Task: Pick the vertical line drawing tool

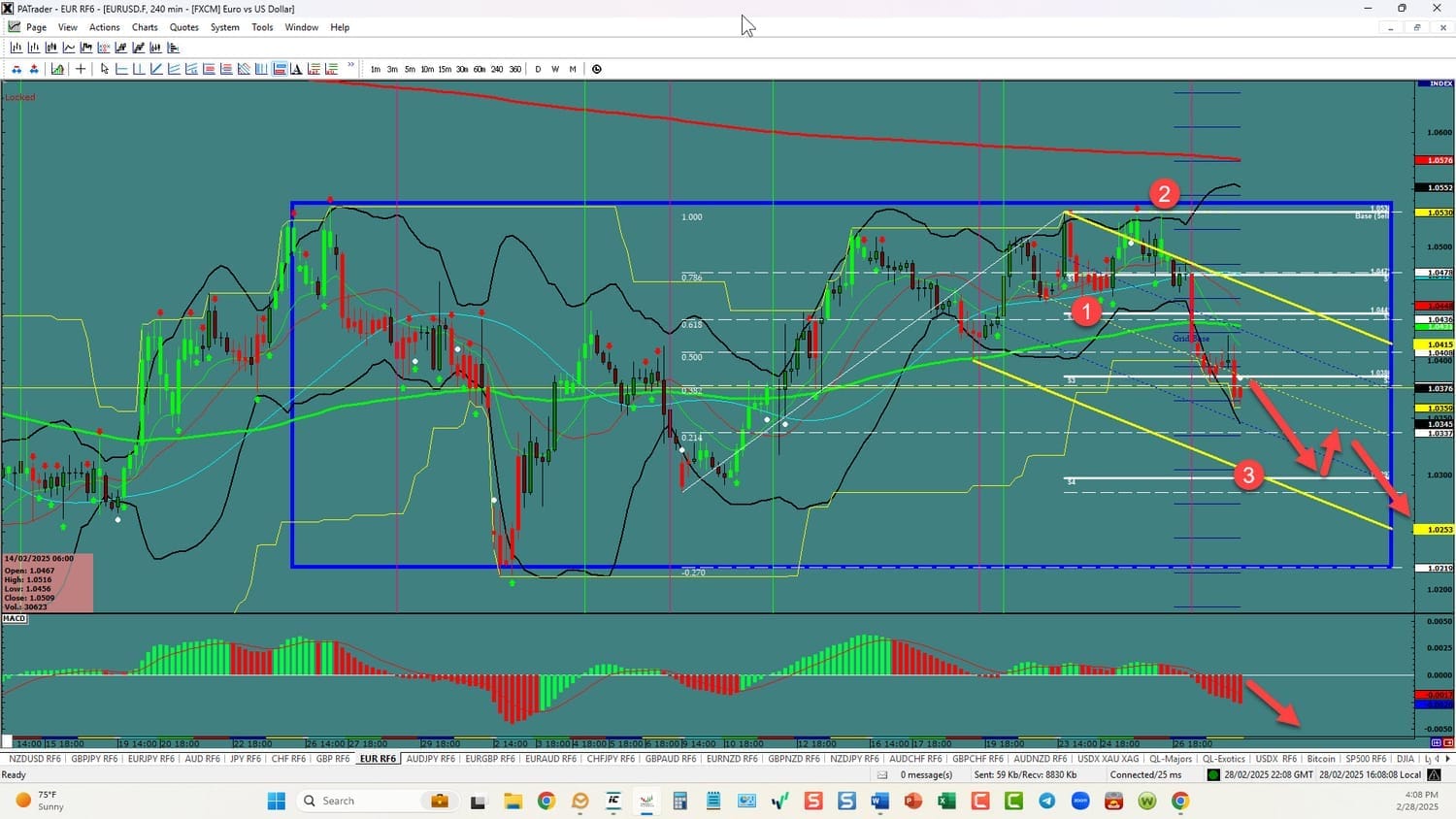Action: (139, 69)
